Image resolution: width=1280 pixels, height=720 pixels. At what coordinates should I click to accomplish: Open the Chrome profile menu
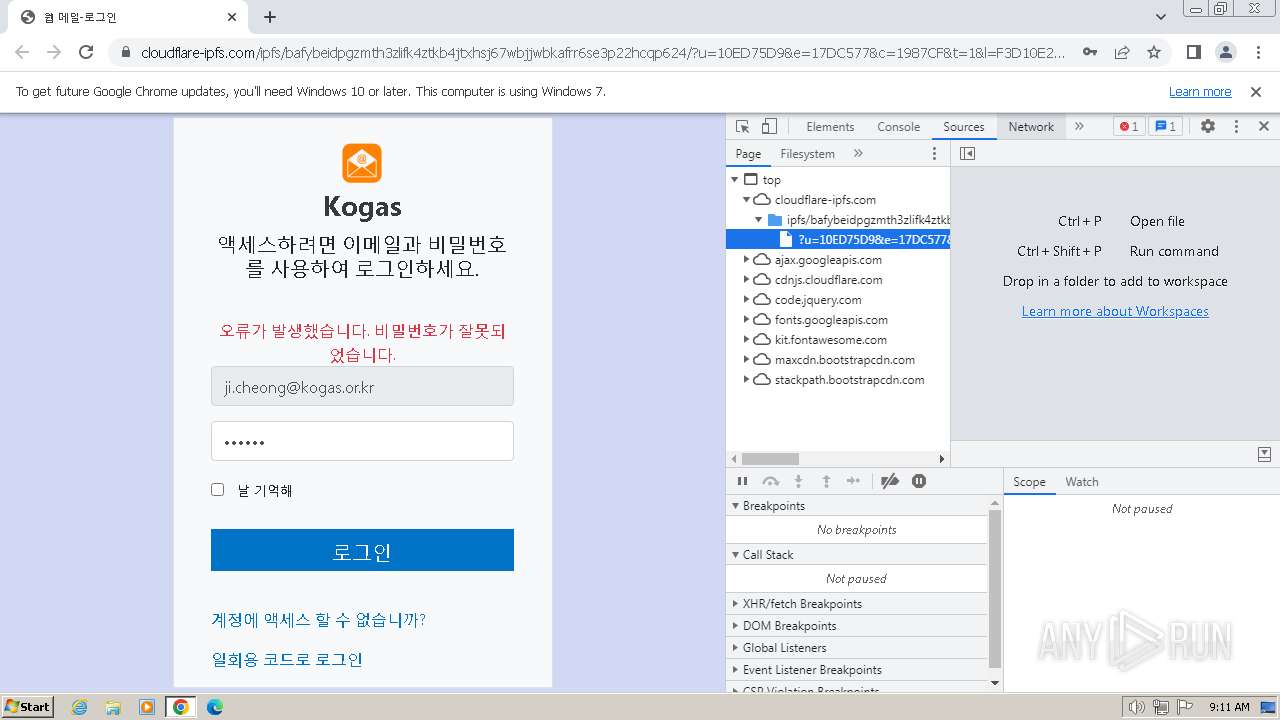(x=1226, y=52)
